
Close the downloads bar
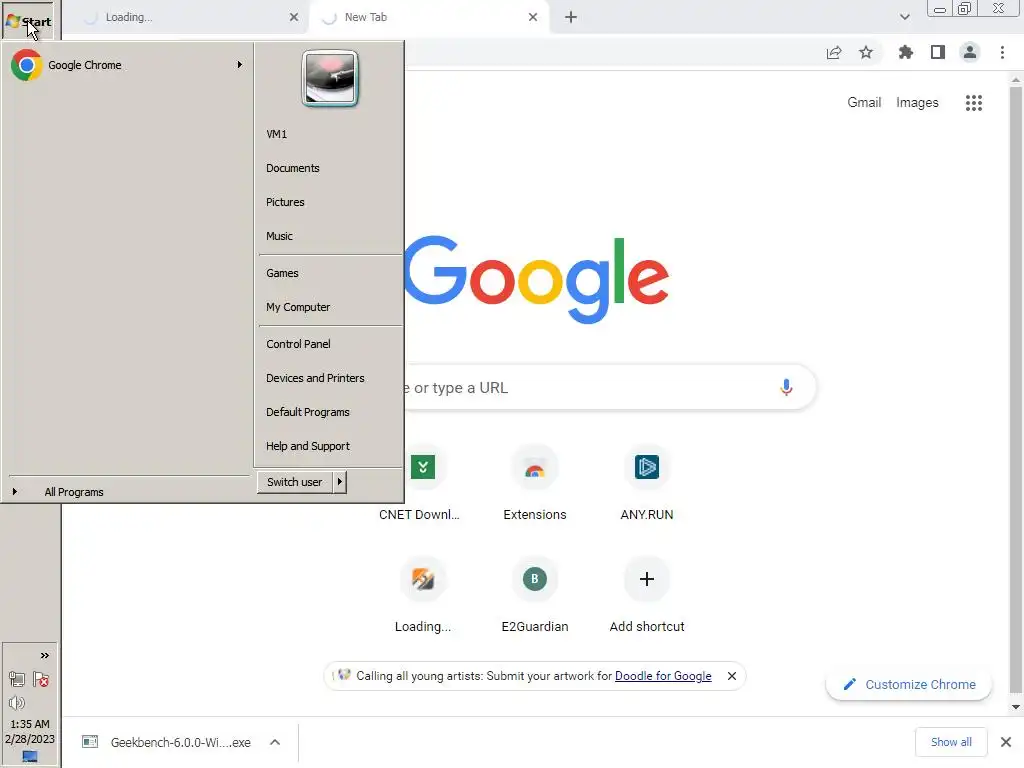(x=1006, y=742)
